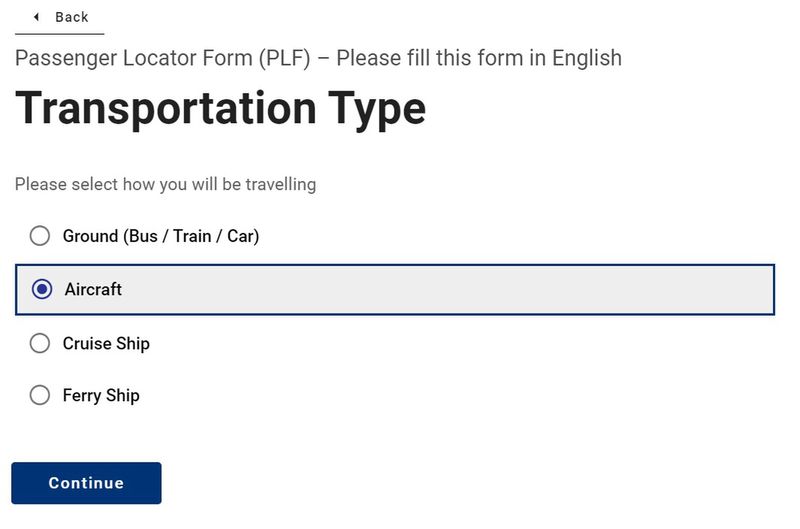Select the Cruise Ship radio button circle
This screenshot has width=800, height=529.
click(40, 343)
